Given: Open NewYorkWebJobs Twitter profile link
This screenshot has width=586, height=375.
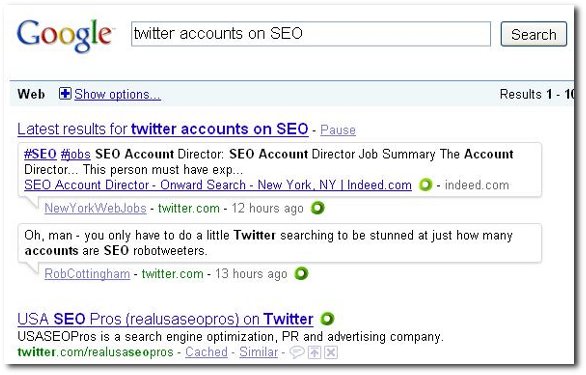Looking at the screenshot, I should (95, 208).
